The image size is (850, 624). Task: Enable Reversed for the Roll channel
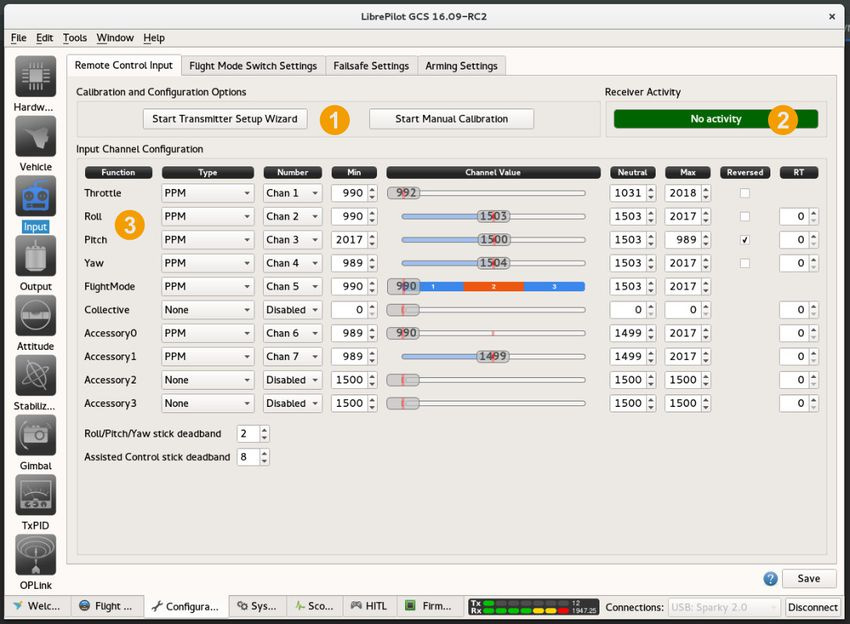[745, 216]
